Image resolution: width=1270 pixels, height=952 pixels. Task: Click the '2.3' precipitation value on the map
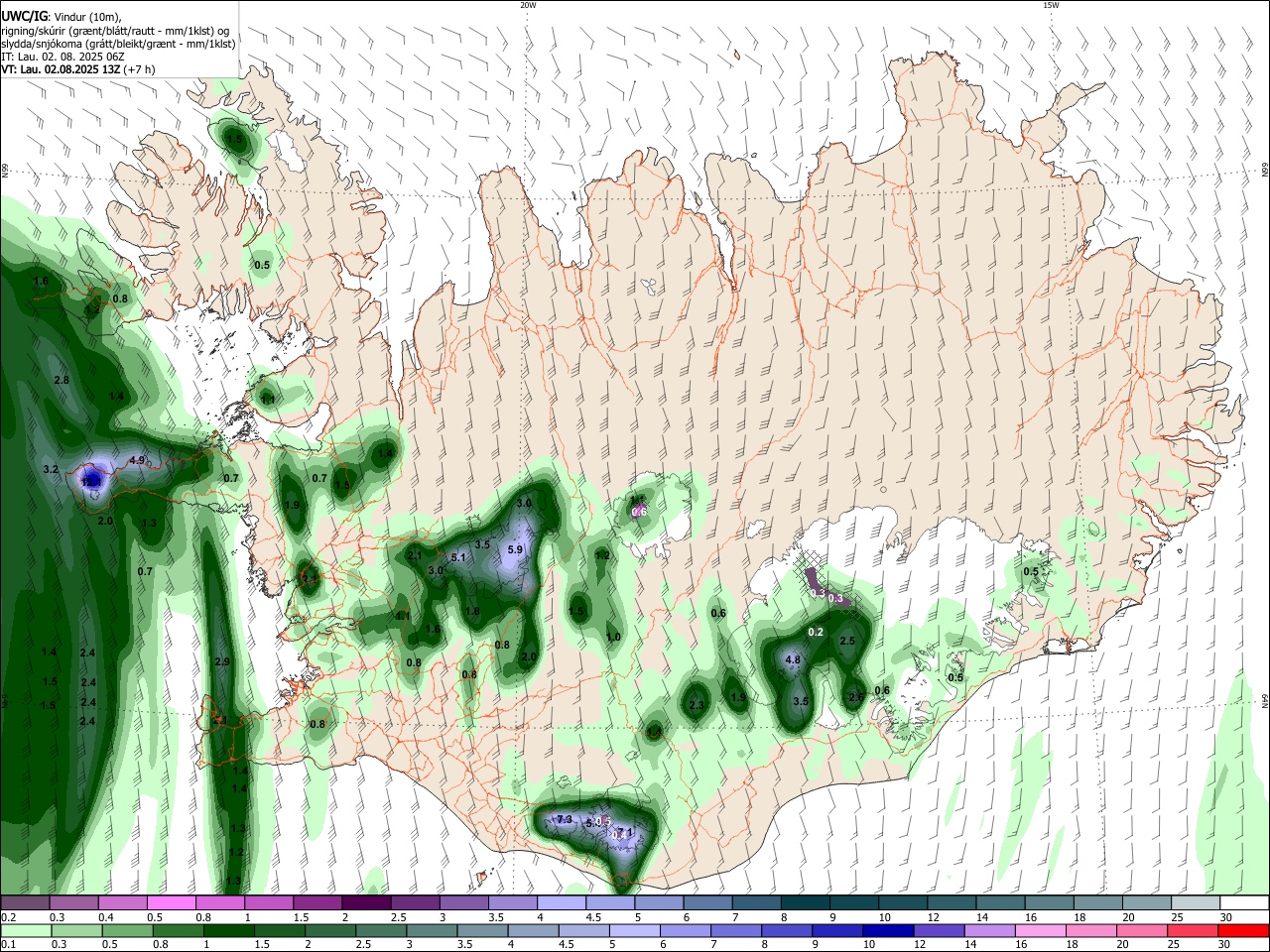[x=697, y=705]
